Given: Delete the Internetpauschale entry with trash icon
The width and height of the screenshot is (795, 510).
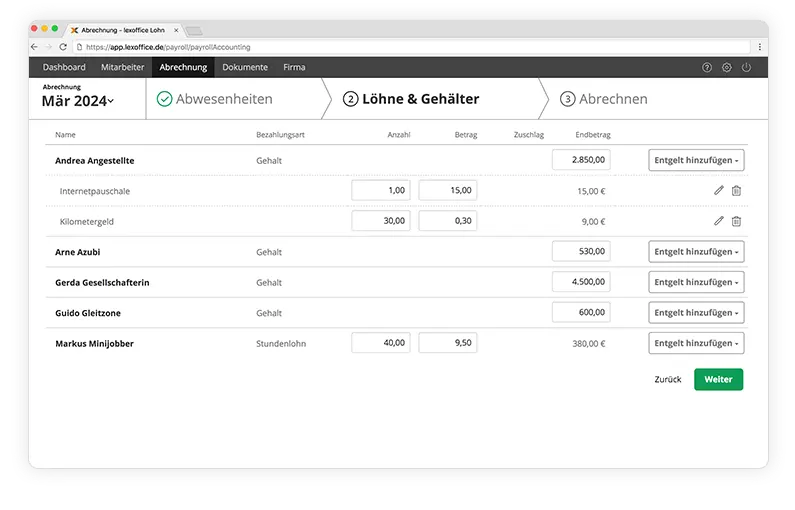Looking at the screenshot, I should click(x=737, y=191).
